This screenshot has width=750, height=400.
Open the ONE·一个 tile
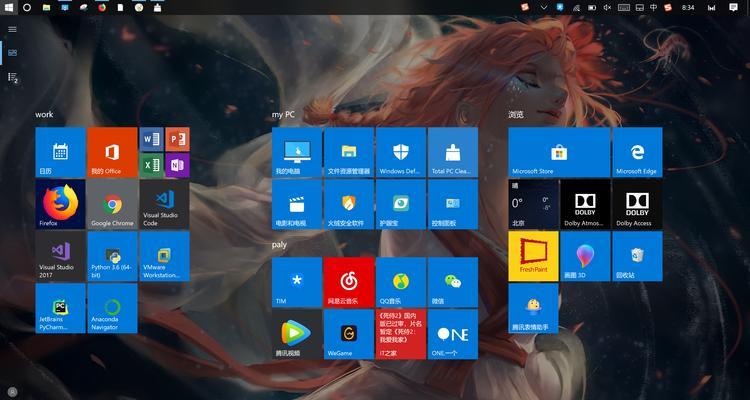click(x=453, y=334)
